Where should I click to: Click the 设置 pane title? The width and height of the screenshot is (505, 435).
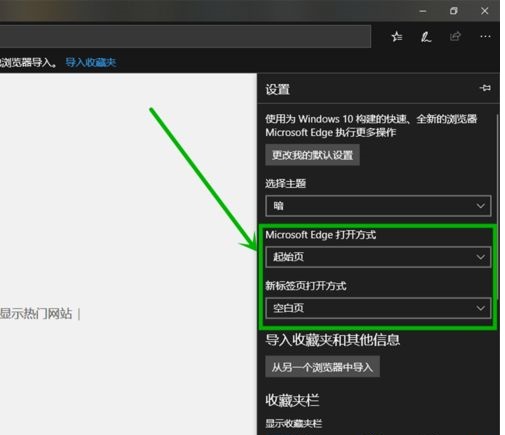tap(277, 89)
